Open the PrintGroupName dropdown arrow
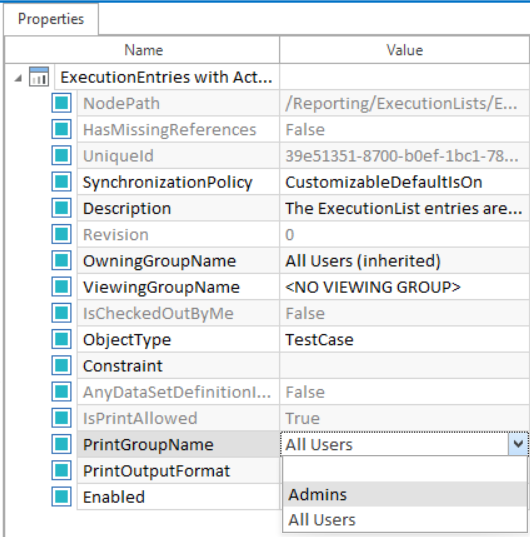The height and width of the screenshot is (537, 530). click(x=518, y=444)
